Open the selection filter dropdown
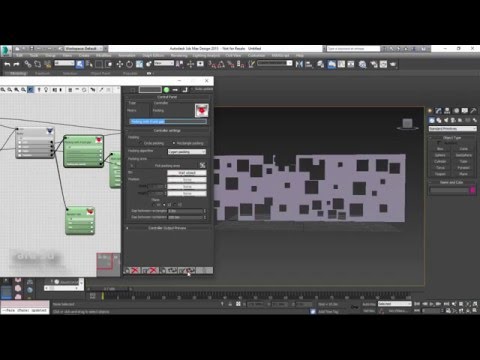The width and height of the screenshot is (480, 360). 64,63
